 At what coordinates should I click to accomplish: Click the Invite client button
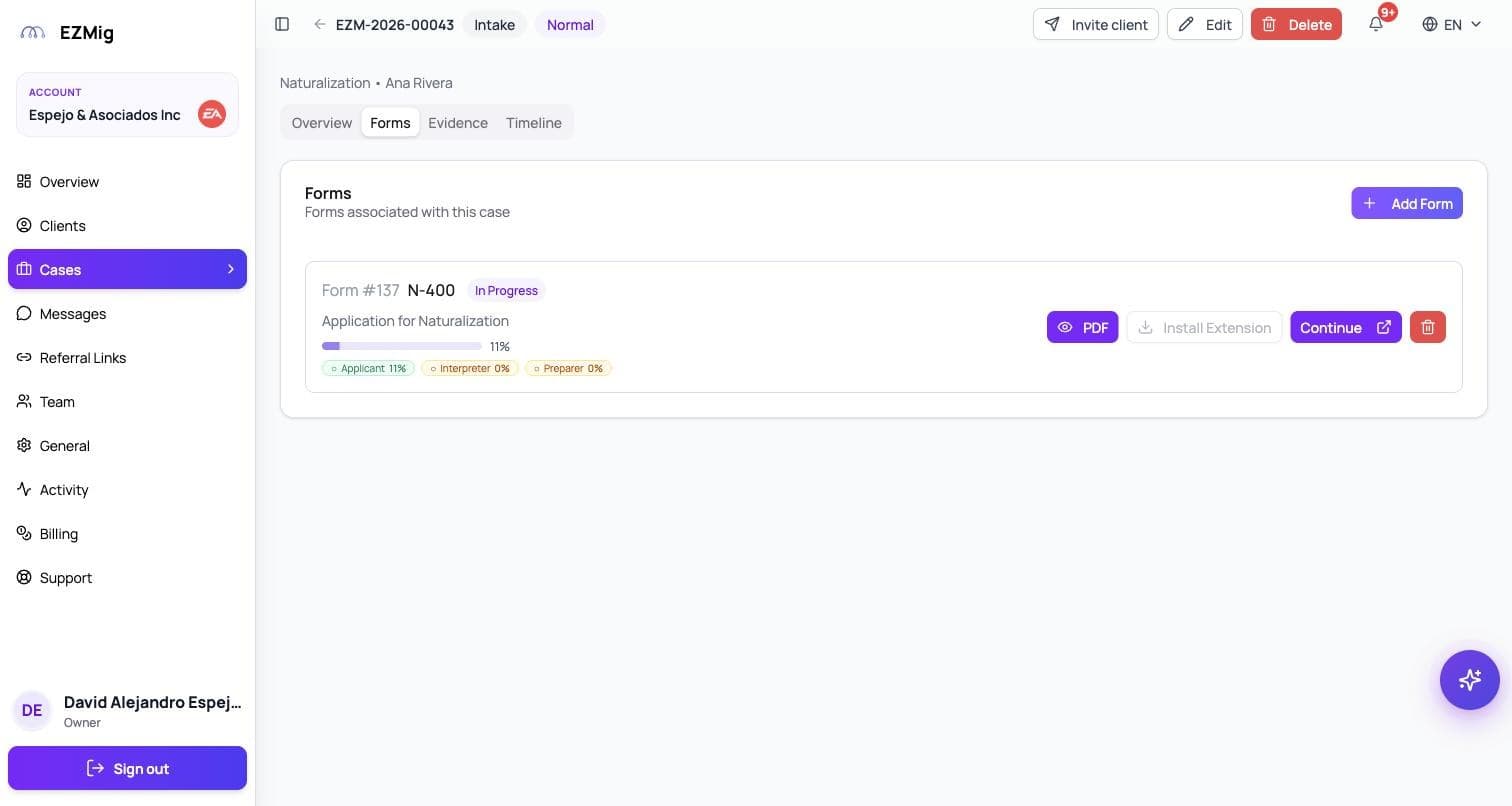[1096, 24]
